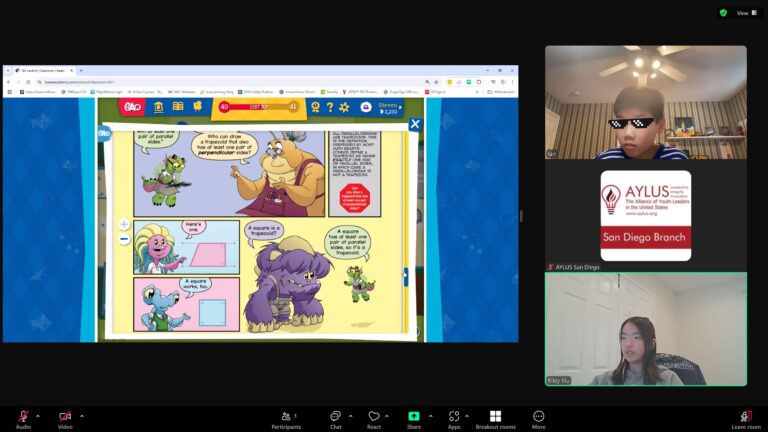Expand apps options arrow beside Apps
Screen dimensions: 768x432
point(466,416)
